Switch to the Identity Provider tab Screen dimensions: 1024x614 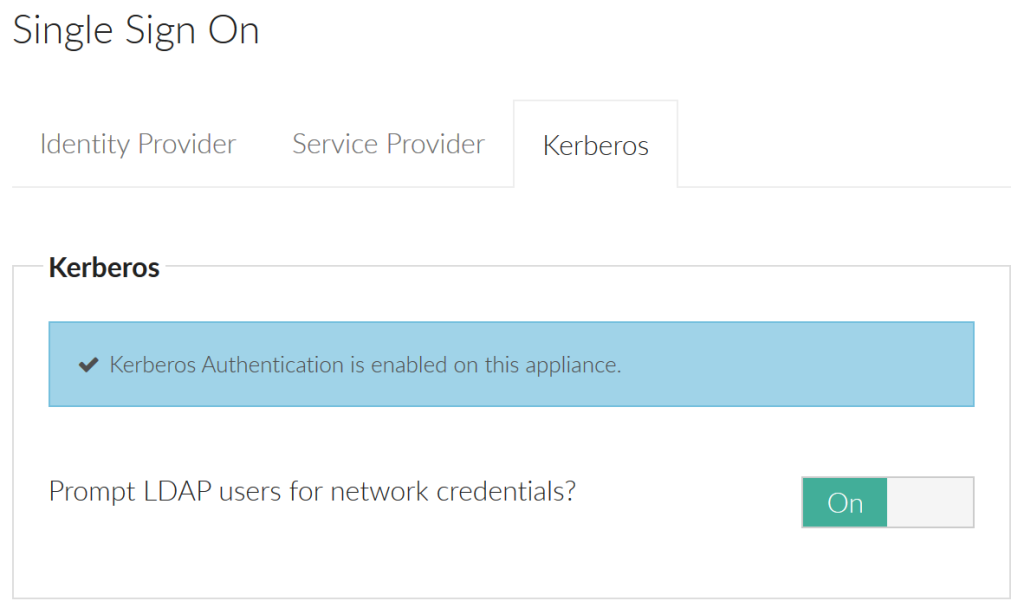(x=137, y=144)
